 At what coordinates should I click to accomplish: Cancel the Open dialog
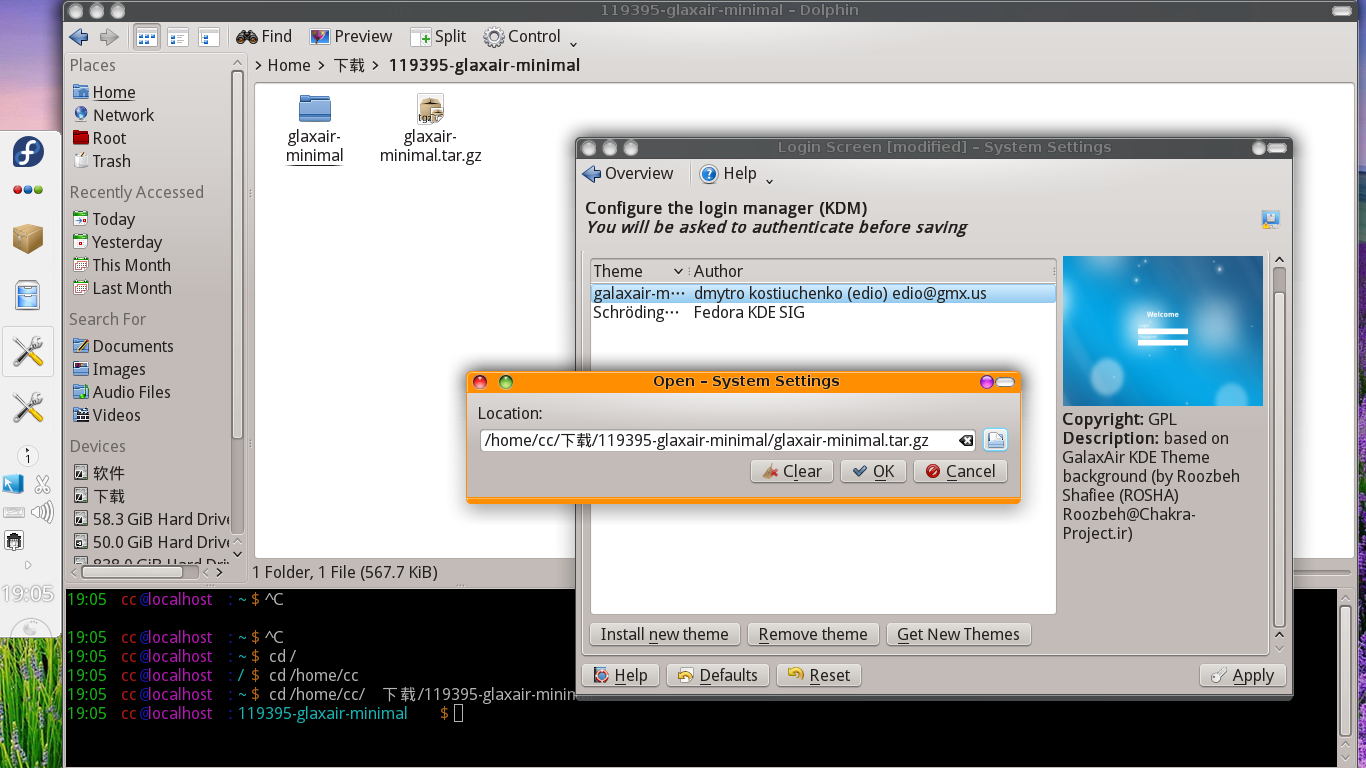click(x=960, y=471)
